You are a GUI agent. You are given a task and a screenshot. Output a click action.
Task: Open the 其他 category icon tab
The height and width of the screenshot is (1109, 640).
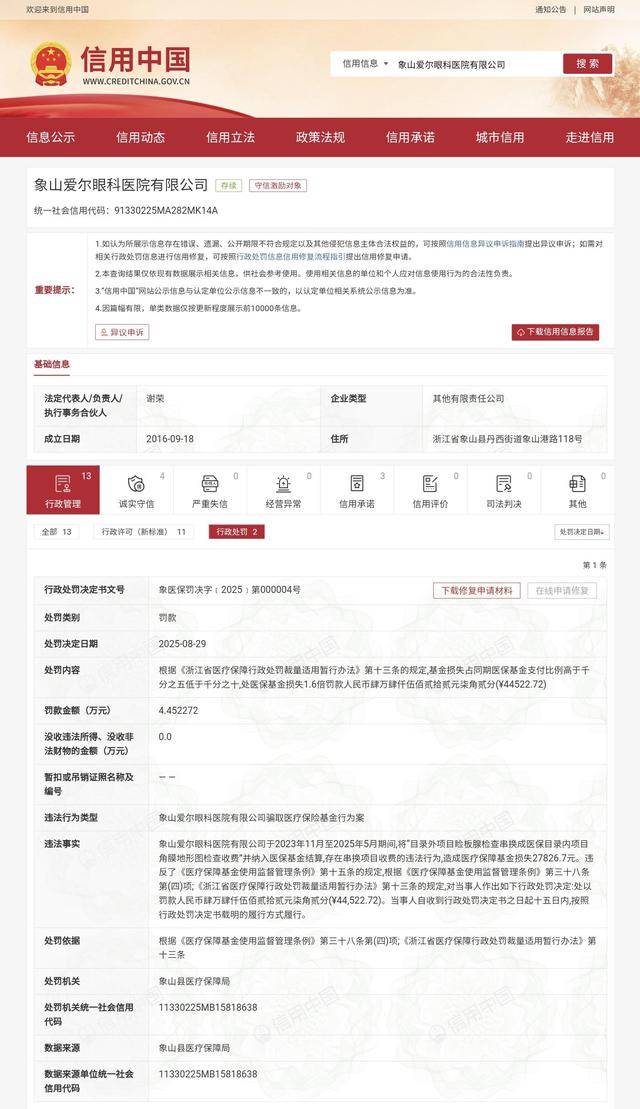577,490
